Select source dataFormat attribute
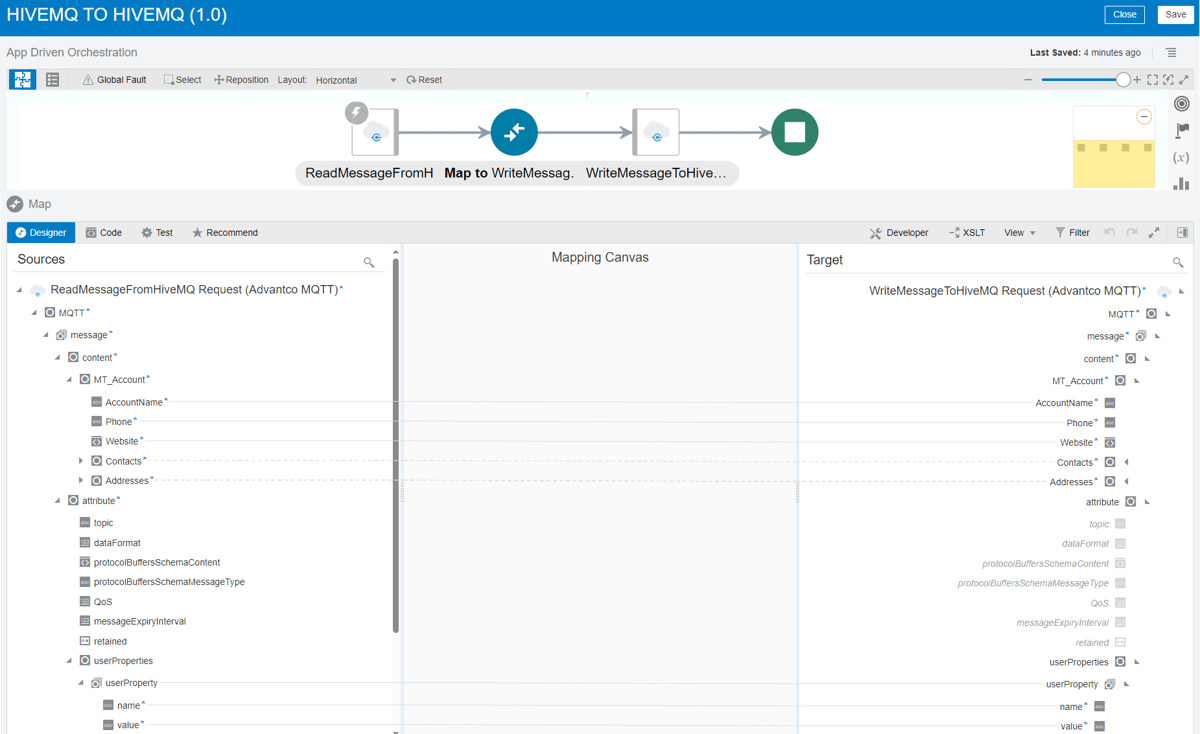 click(116, 543)
